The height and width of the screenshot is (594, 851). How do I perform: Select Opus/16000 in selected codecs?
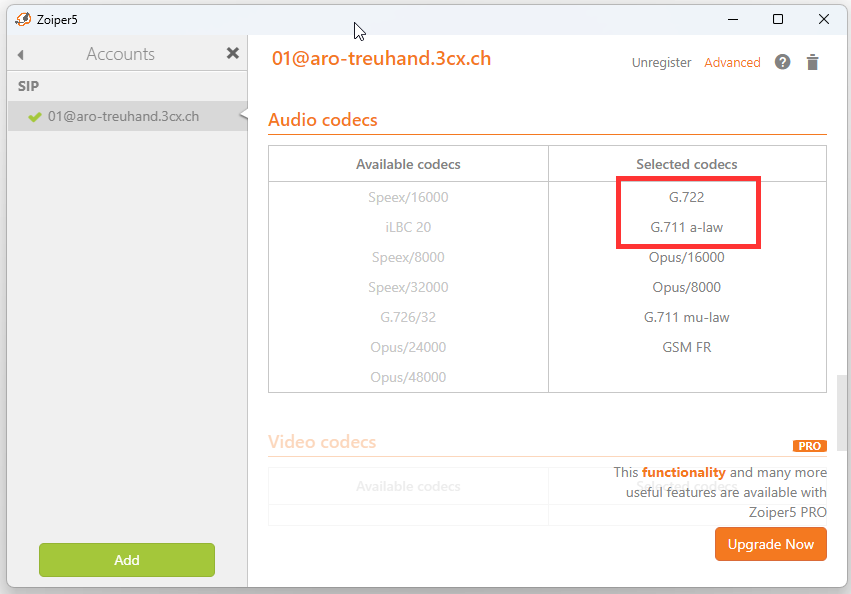[x=687, y=257]
